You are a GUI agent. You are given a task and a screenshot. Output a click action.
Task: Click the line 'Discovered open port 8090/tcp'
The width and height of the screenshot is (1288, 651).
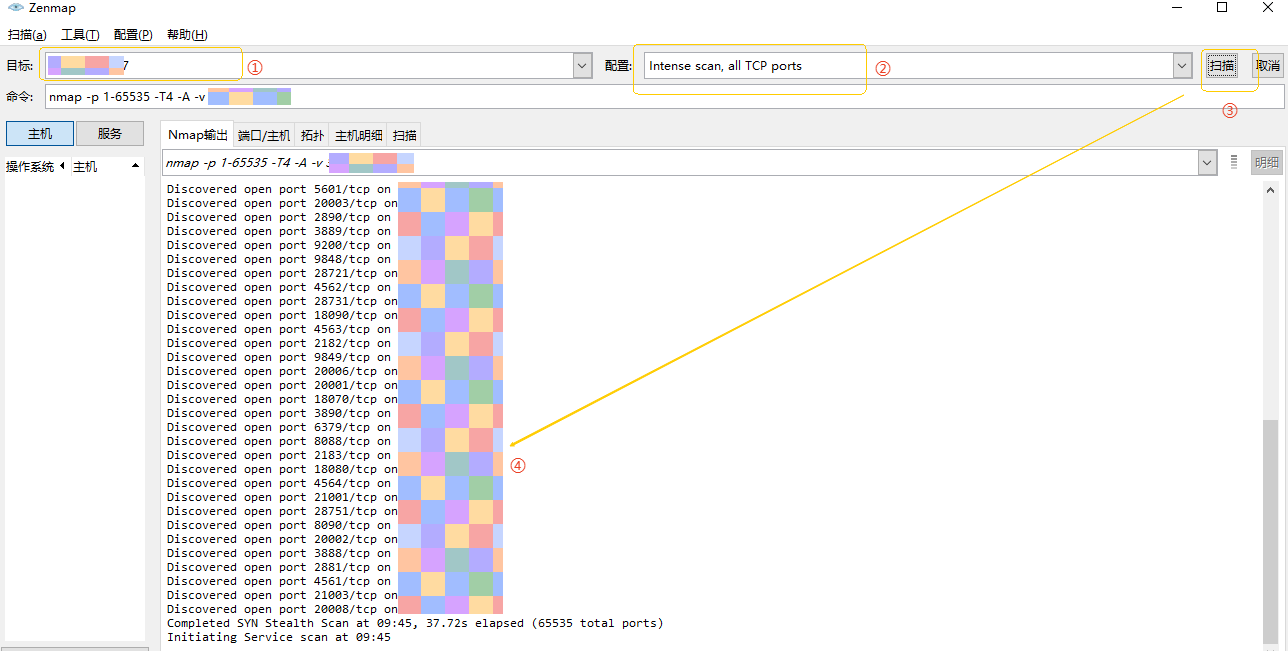[x=279, y=525]
